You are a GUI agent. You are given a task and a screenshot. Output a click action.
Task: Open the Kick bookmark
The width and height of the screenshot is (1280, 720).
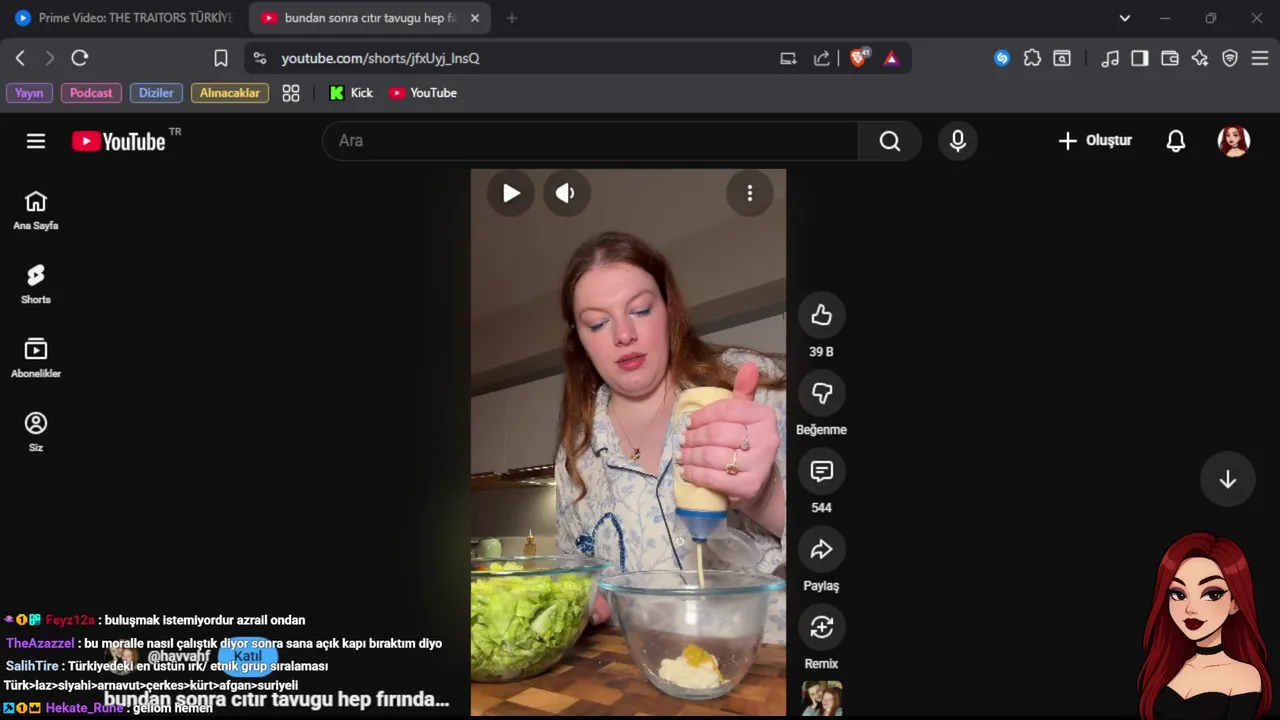click(351, 93)
